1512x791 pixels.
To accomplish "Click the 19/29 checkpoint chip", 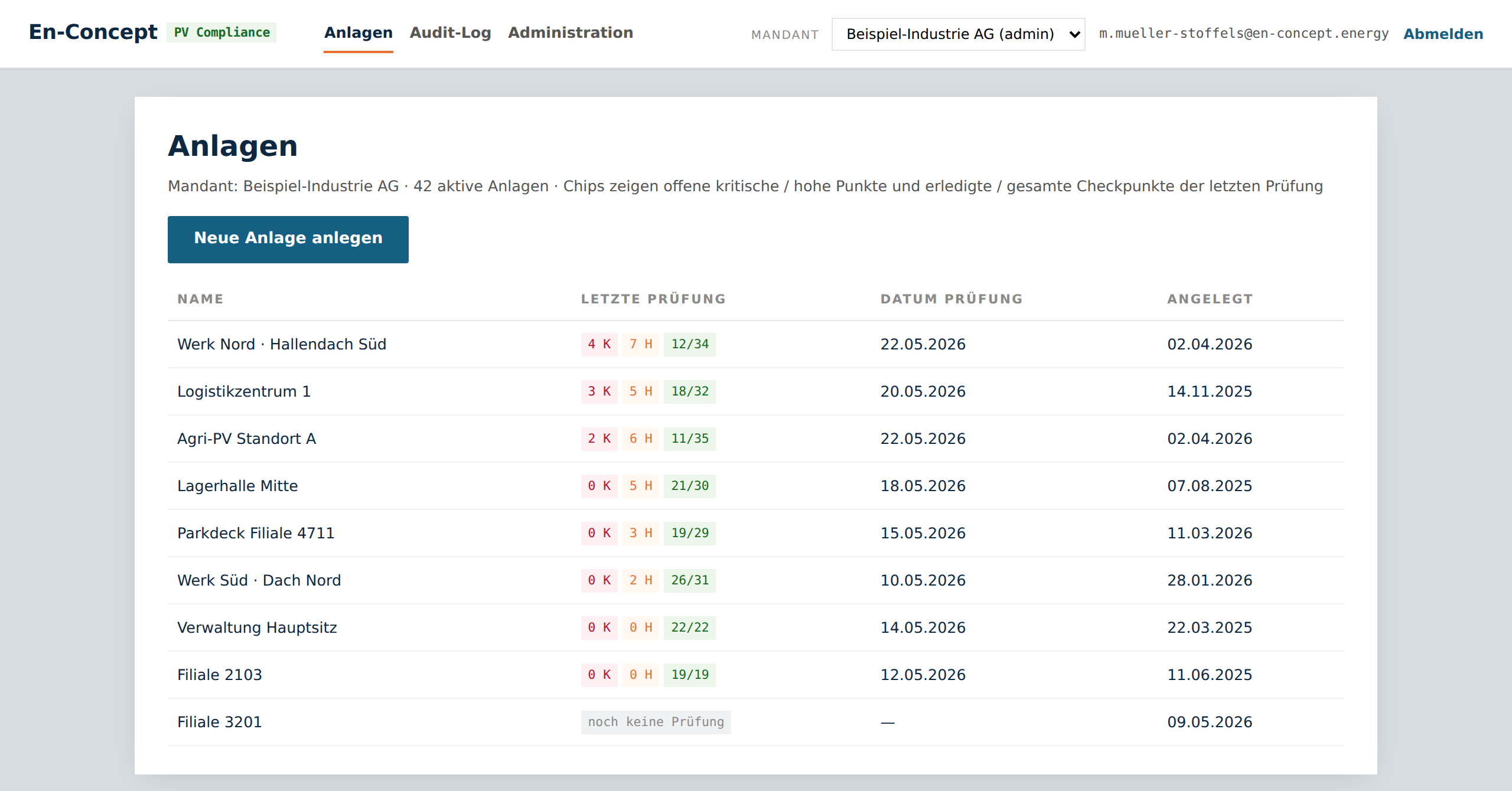I will click(x=690, y=533).
